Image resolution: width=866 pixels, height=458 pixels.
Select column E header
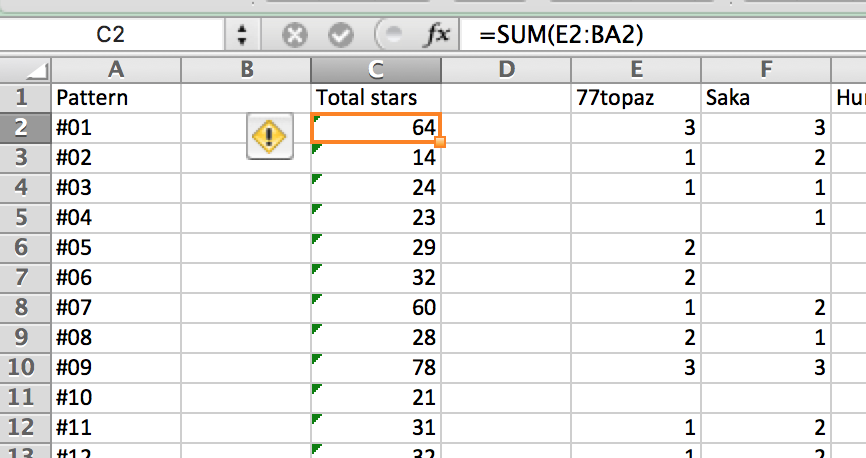(636, 70)
